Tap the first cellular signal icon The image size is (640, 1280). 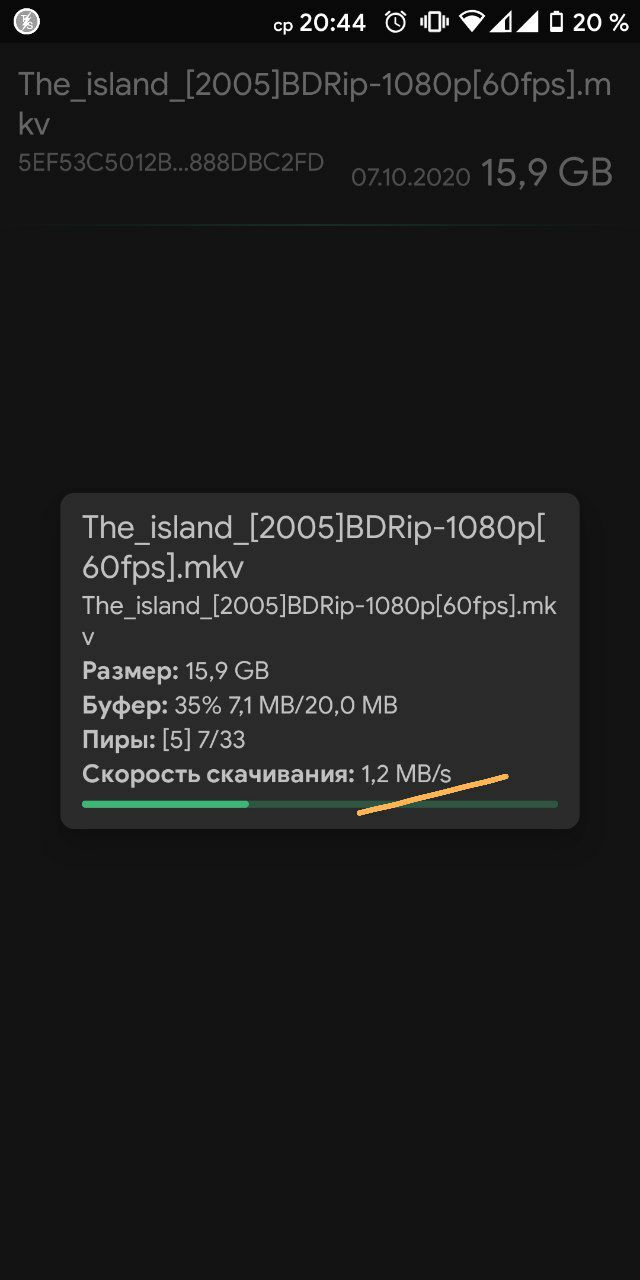click(498, 22)
